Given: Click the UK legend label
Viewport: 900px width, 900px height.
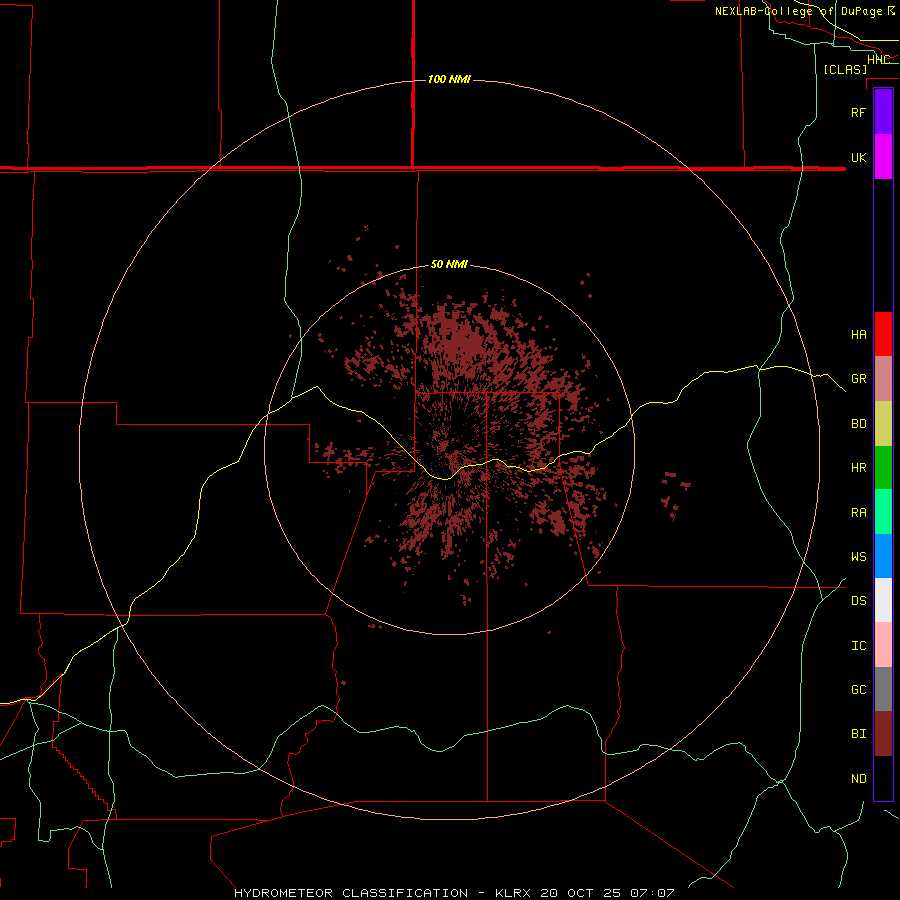Looking at the screenshot, I should [x=858, y=157].
